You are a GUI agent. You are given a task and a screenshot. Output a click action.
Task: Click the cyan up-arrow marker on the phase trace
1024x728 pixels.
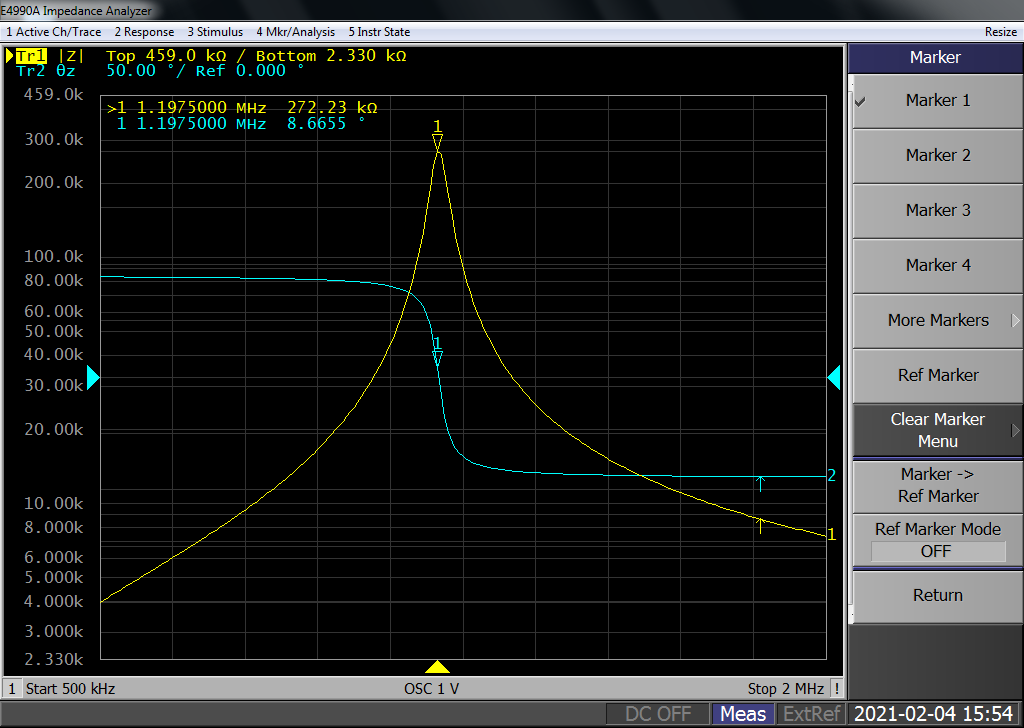click(x=760, y=484)
